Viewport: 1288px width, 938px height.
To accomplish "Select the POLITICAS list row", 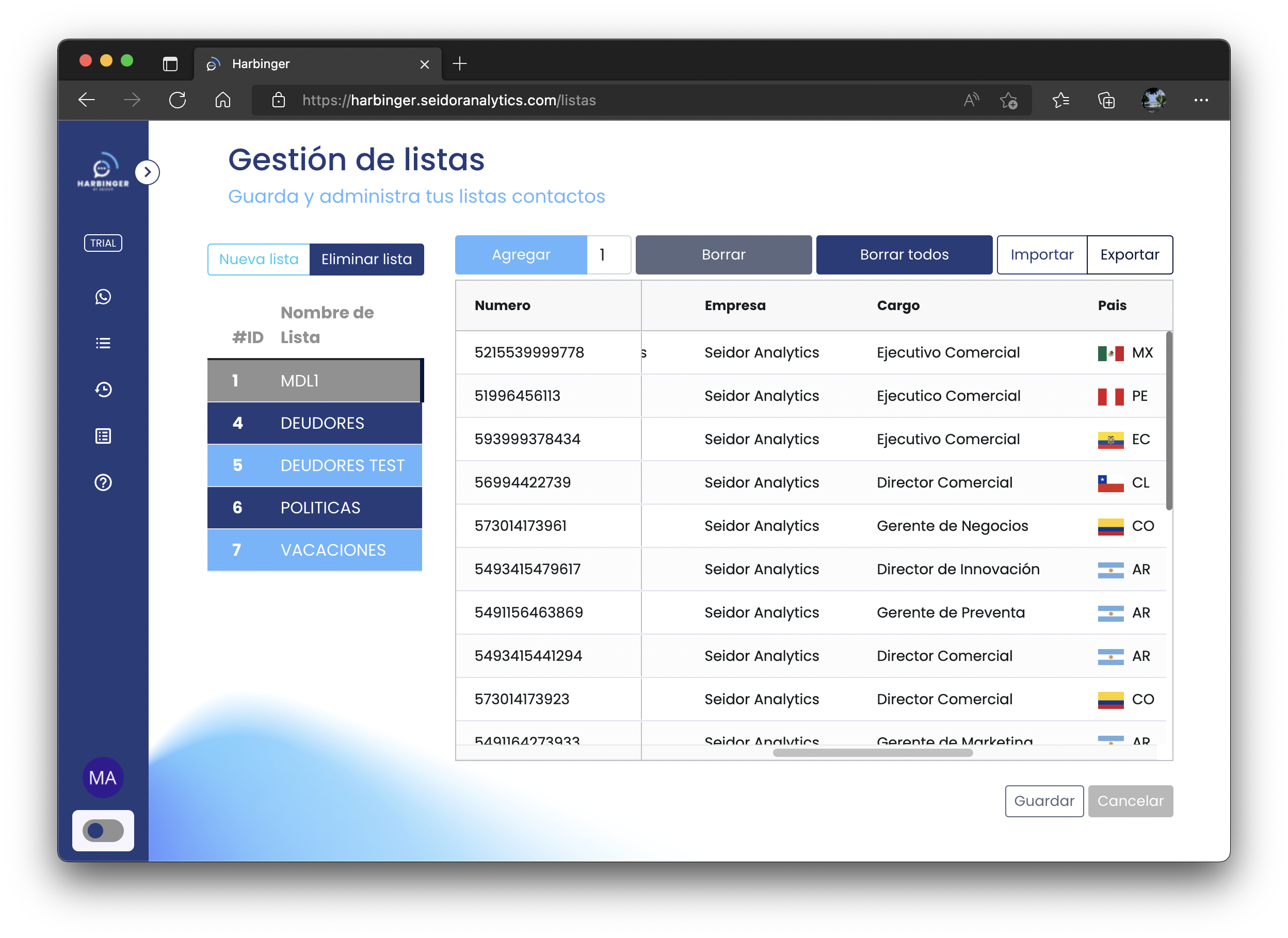I will [x=314, y=508].
